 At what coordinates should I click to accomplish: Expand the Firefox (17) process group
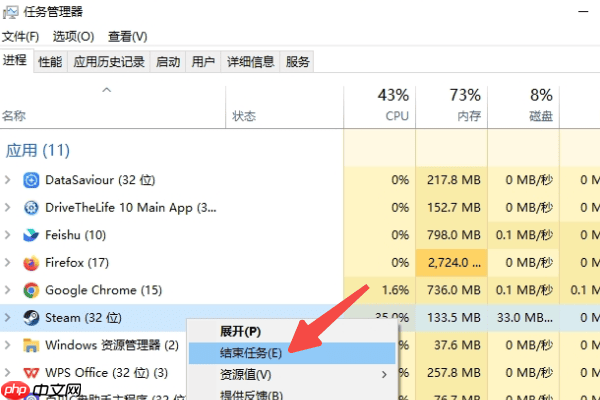click(x=7, y=263)
